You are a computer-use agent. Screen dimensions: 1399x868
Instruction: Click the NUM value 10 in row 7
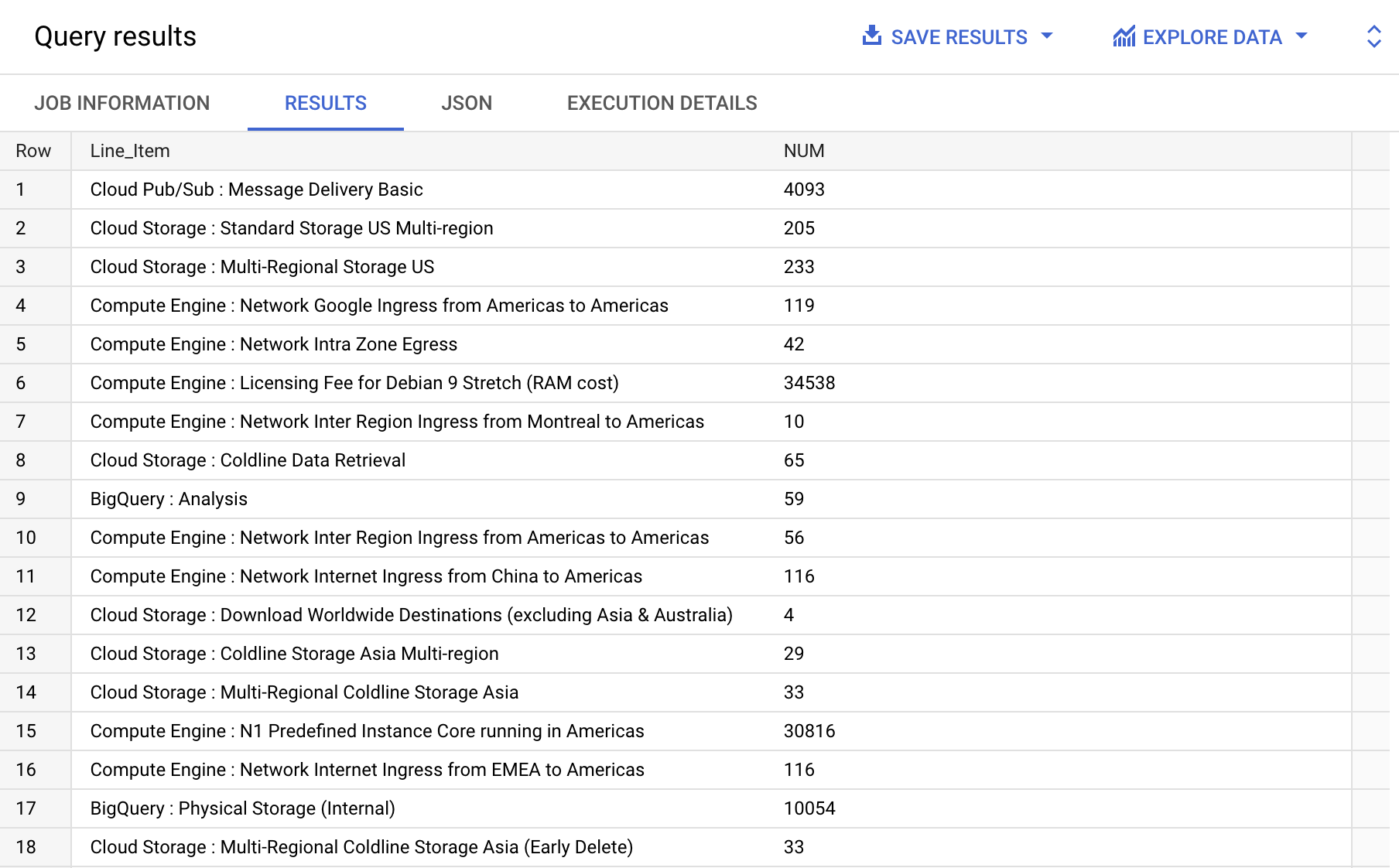[x=794, y=422]
